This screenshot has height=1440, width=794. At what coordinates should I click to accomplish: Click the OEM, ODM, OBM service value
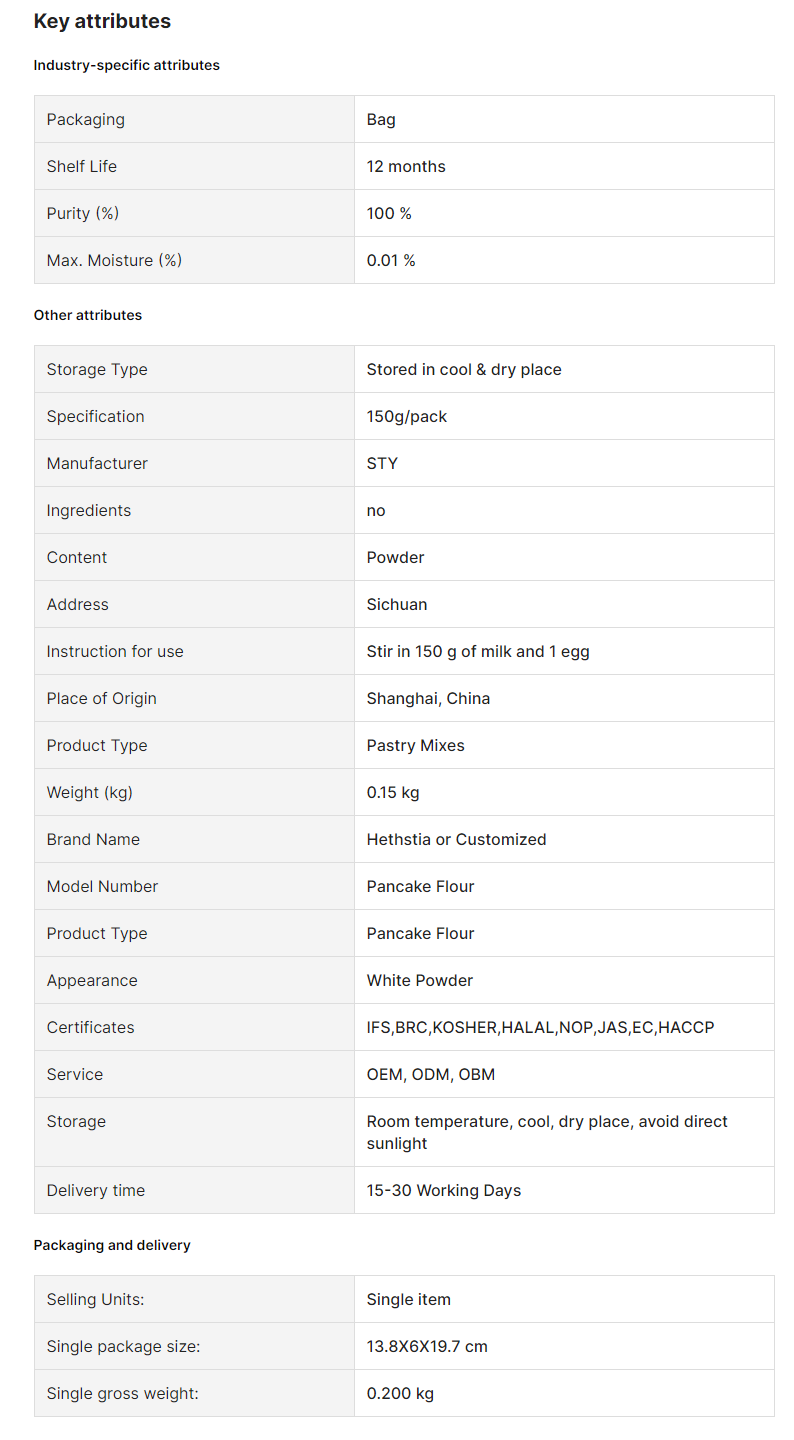tap(431, 1074)
